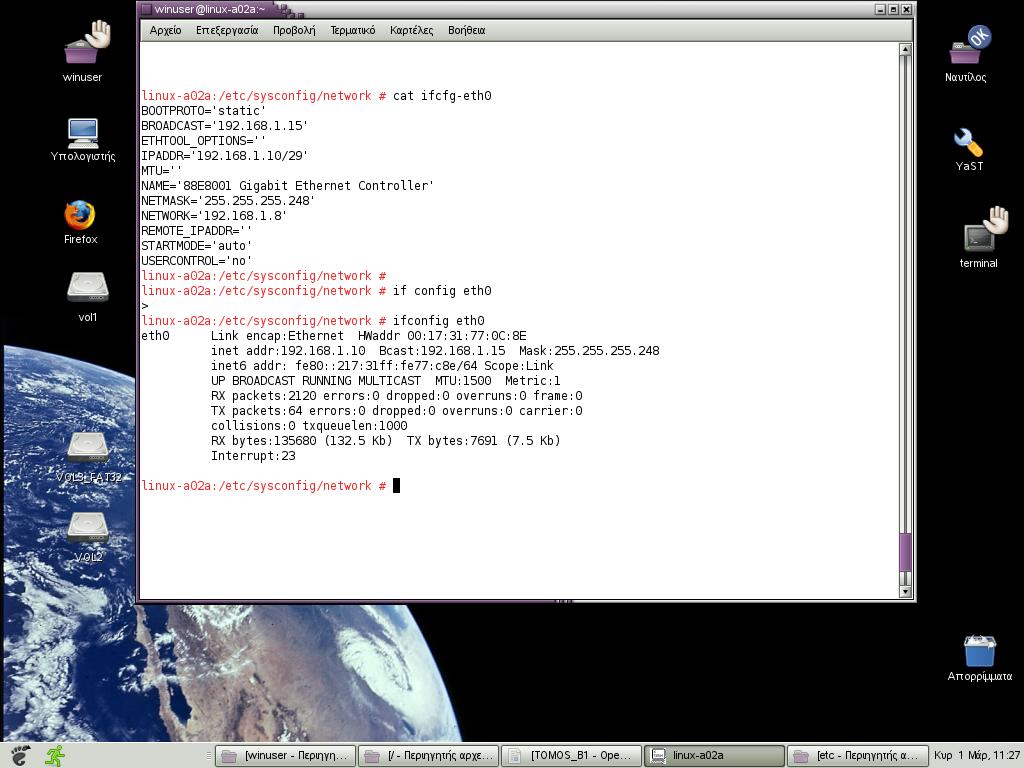The height and width of the screenshot is (768, 1024).
Task: Switch to winuser file browser taskbar window
Action: click(x=285, y=756)
